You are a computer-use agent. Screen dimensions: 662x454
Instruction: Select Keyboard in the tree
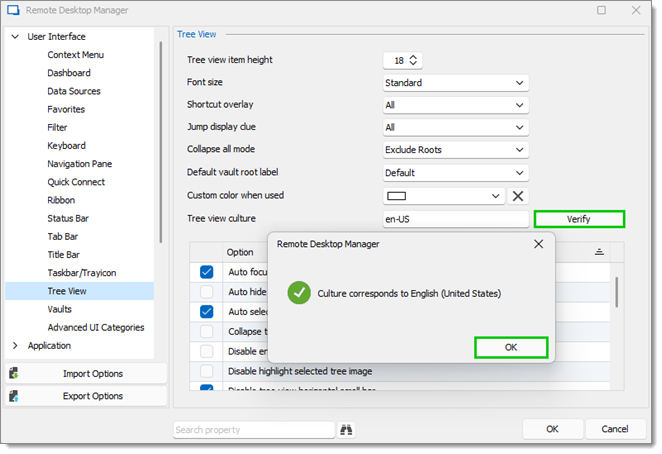(66, 146)
